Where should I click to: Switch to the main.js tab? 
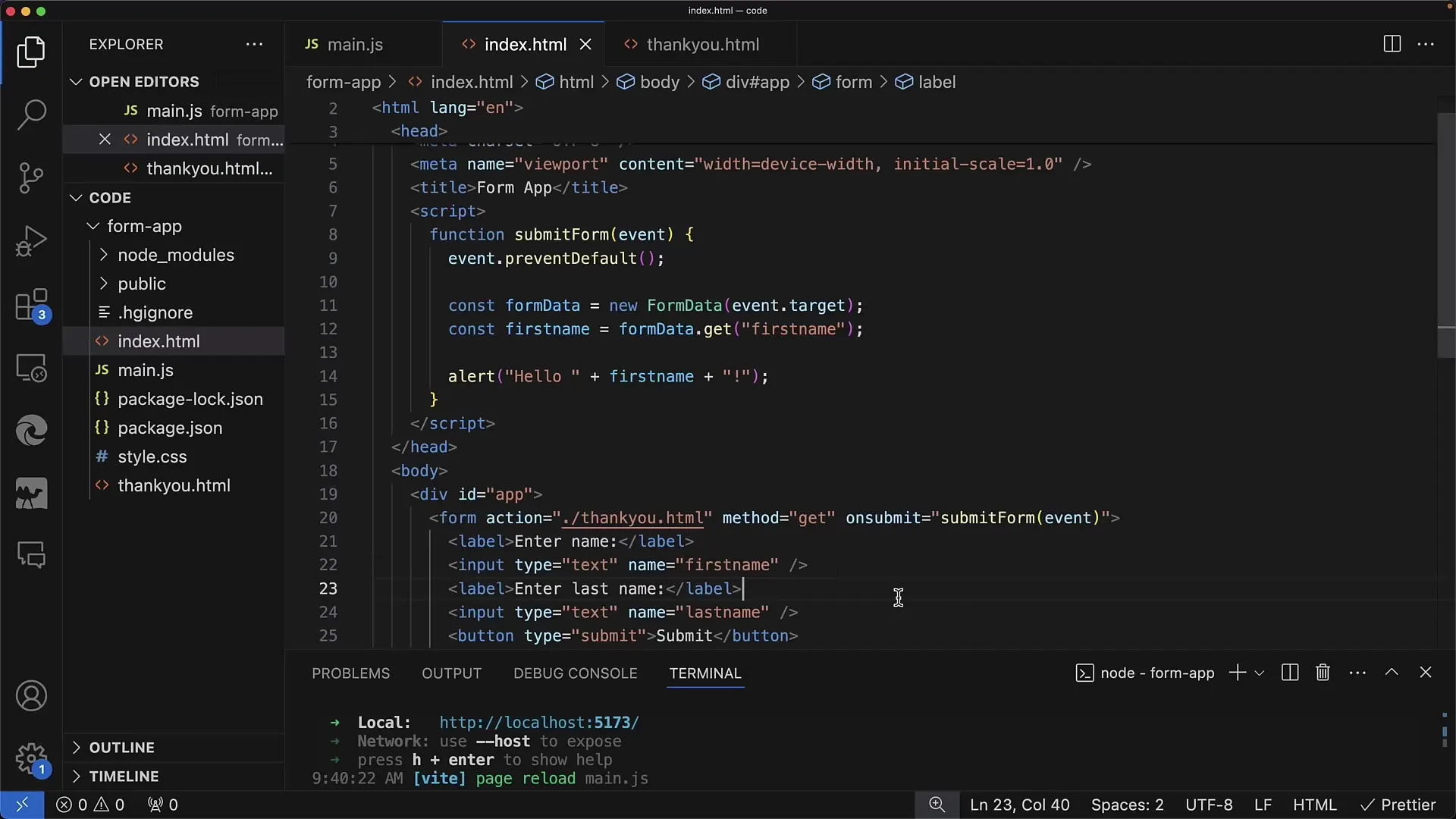click(x=354, y=44)
